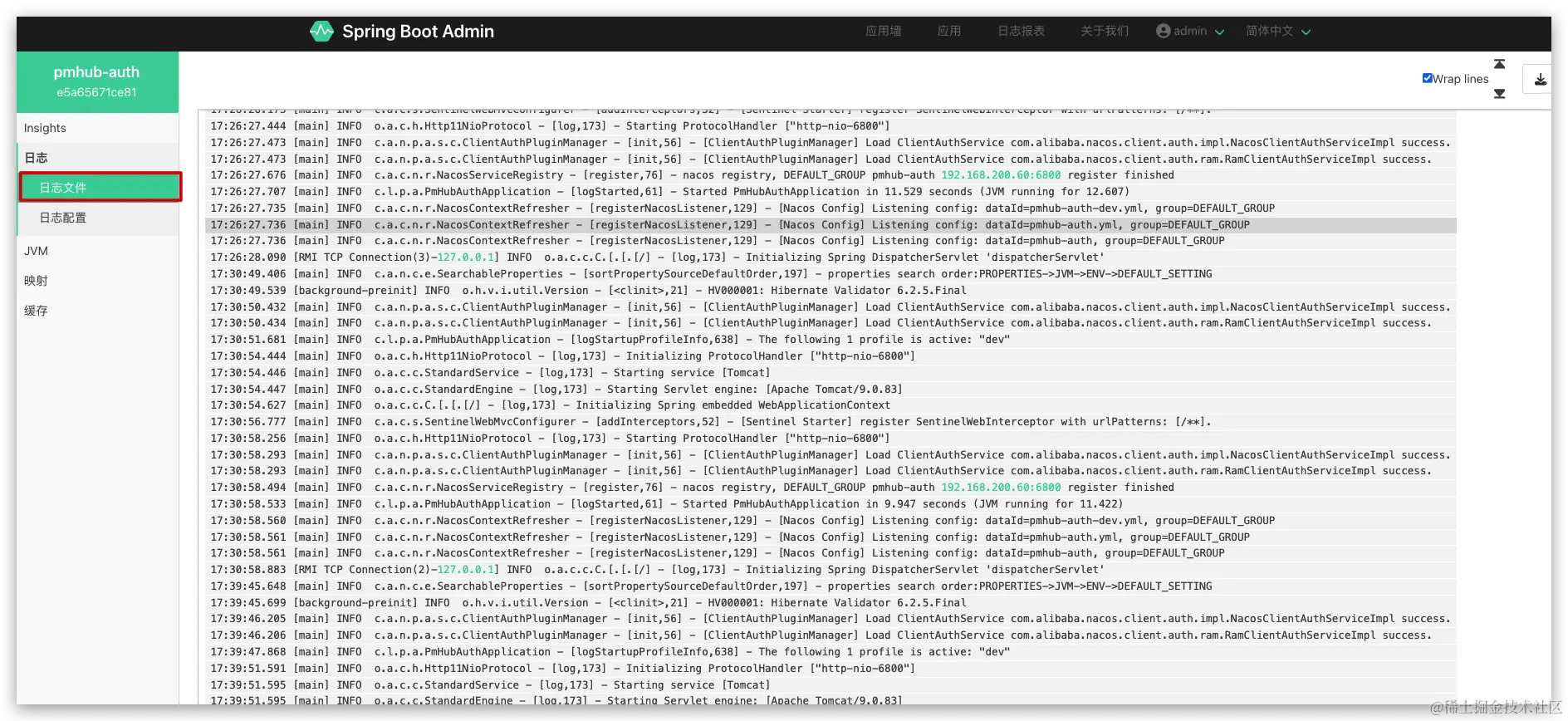Open the 关于我们 navigation item
The width and height of the screenshot is (1568, 721).
coord(1104,31)
